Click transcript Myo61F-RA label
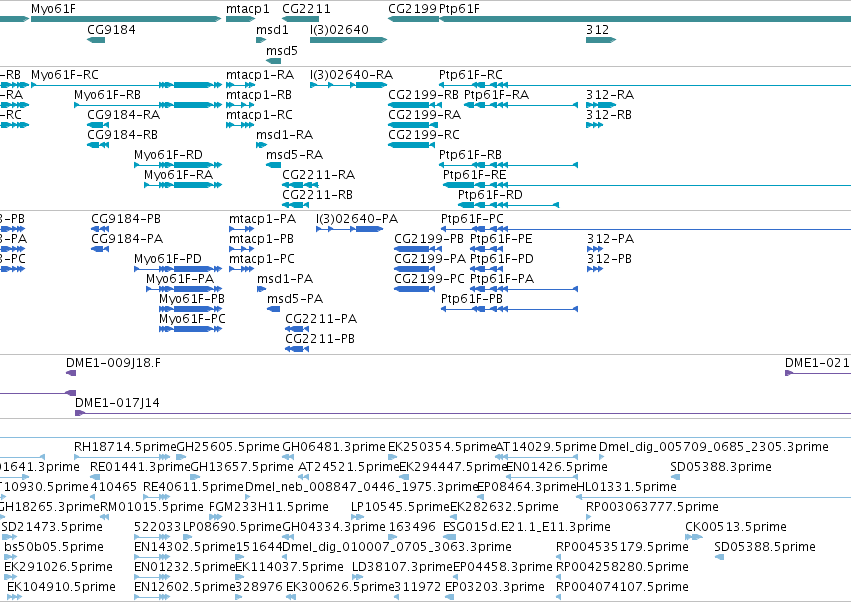This screenshot has height=602, width=851. pos(179,175)
